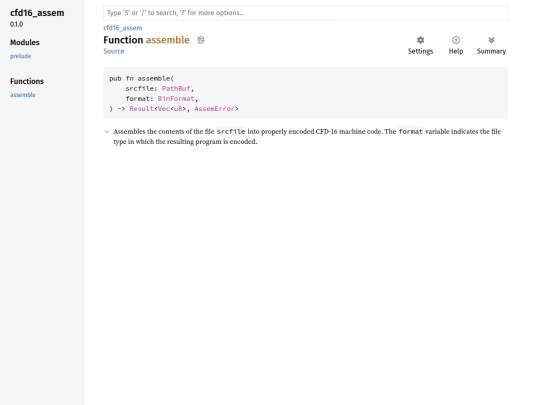This screenshot has width=540, height=405.
Task: Open the Source link
Action: pos(114,51)
